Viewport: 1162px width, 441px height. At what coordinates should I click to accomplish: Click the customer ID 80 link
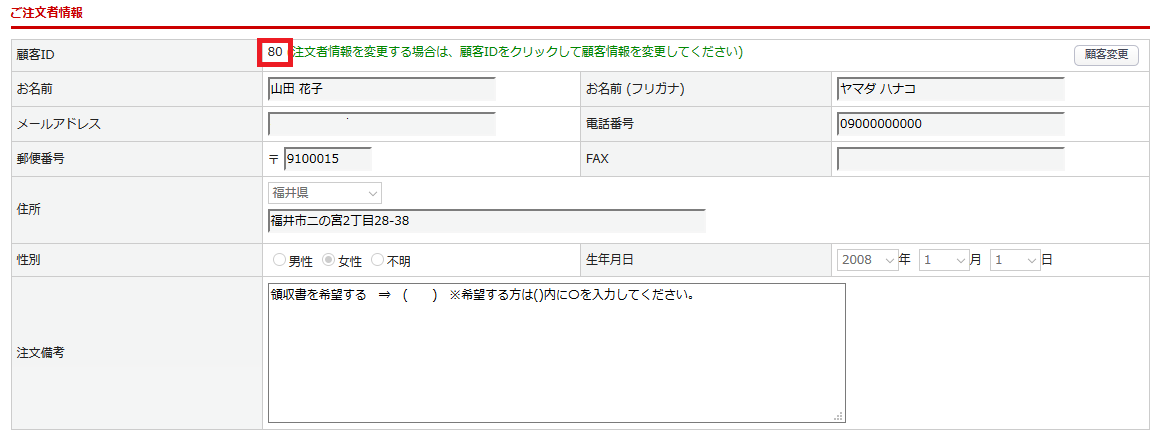pyautogui.click(x=275, y=52)
